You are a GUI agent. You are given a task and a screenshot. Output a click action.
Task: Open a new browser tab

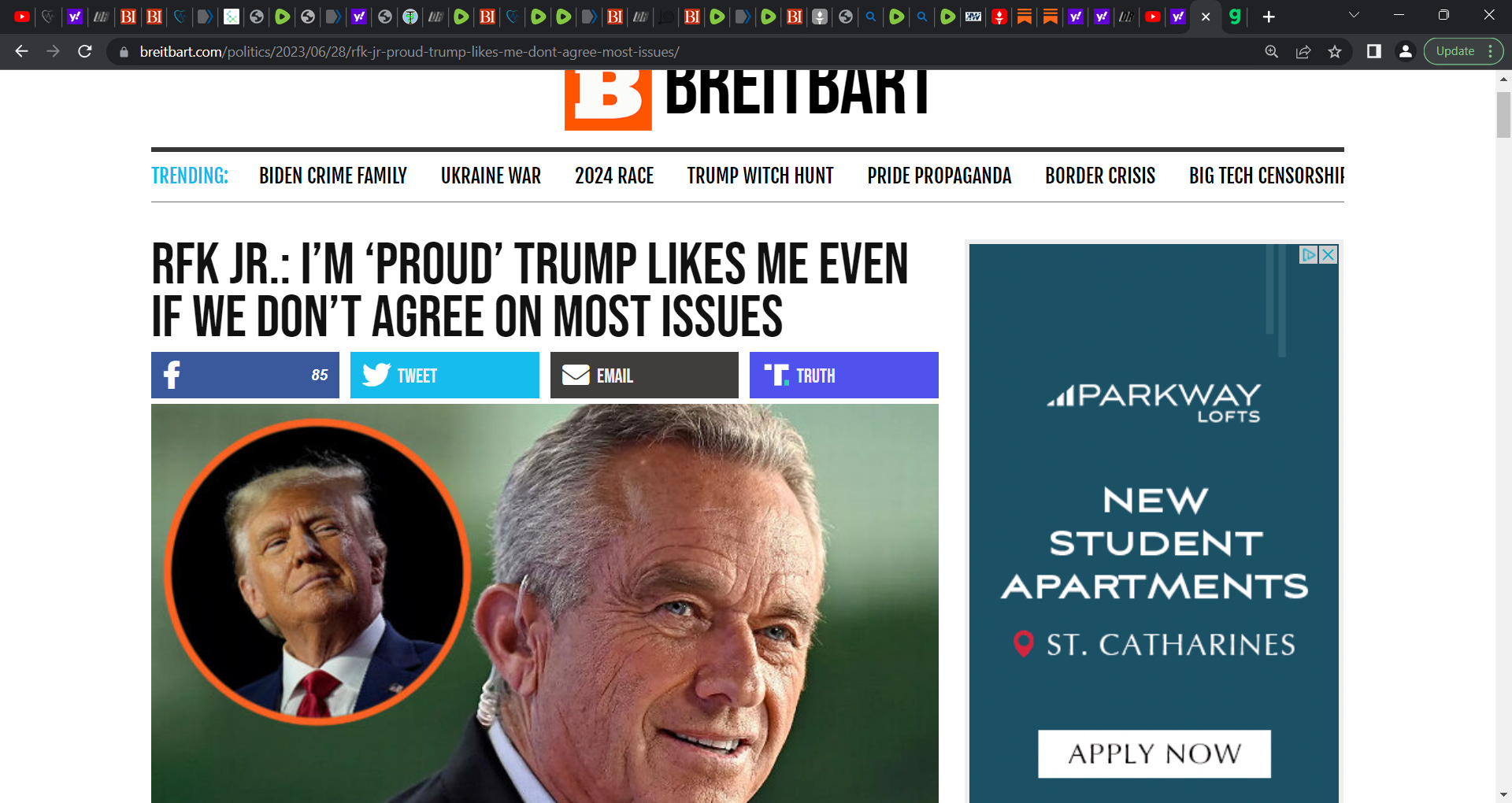[1269, 17]
